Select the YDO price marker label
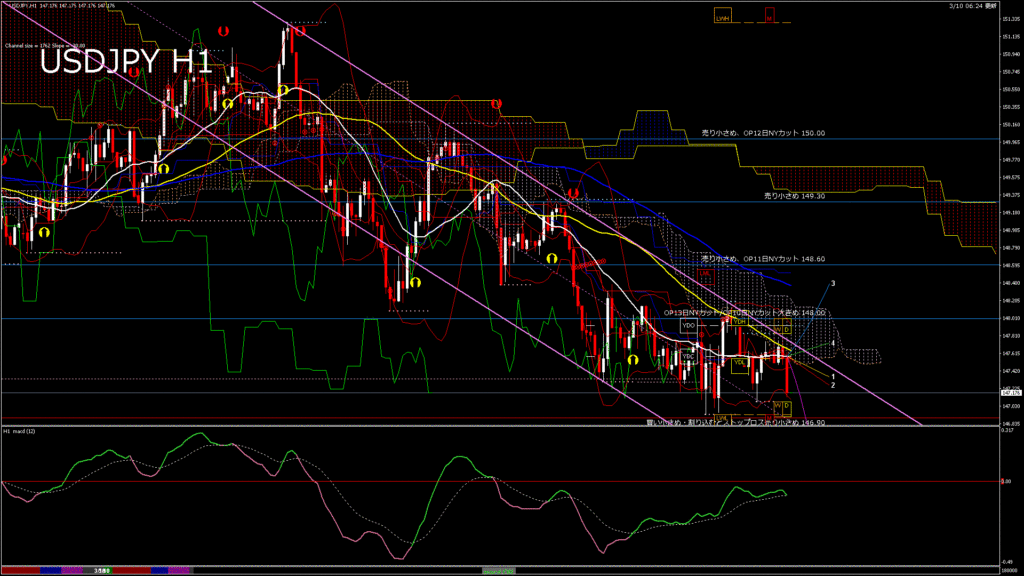The height and width of the screenshot is (576, 1024). pyautogui.click(x=688, y=325)
